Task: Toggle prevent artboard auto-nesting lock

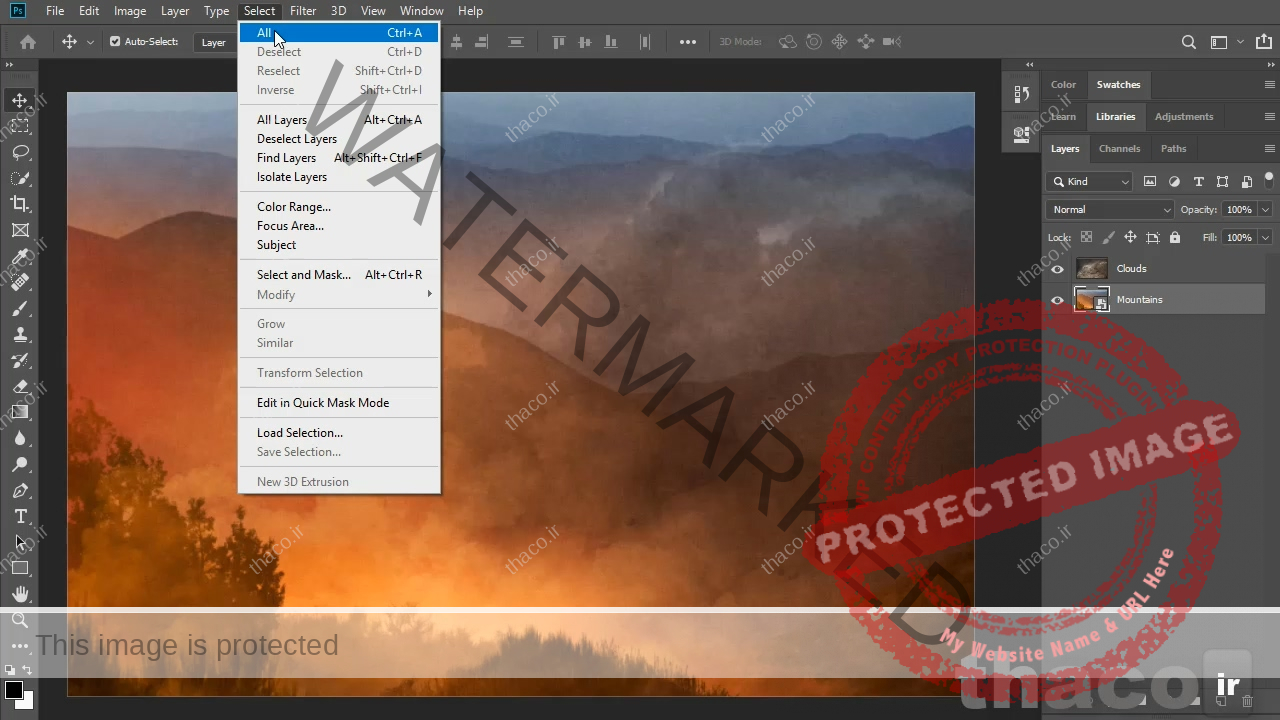Action: click(1152, 237)
